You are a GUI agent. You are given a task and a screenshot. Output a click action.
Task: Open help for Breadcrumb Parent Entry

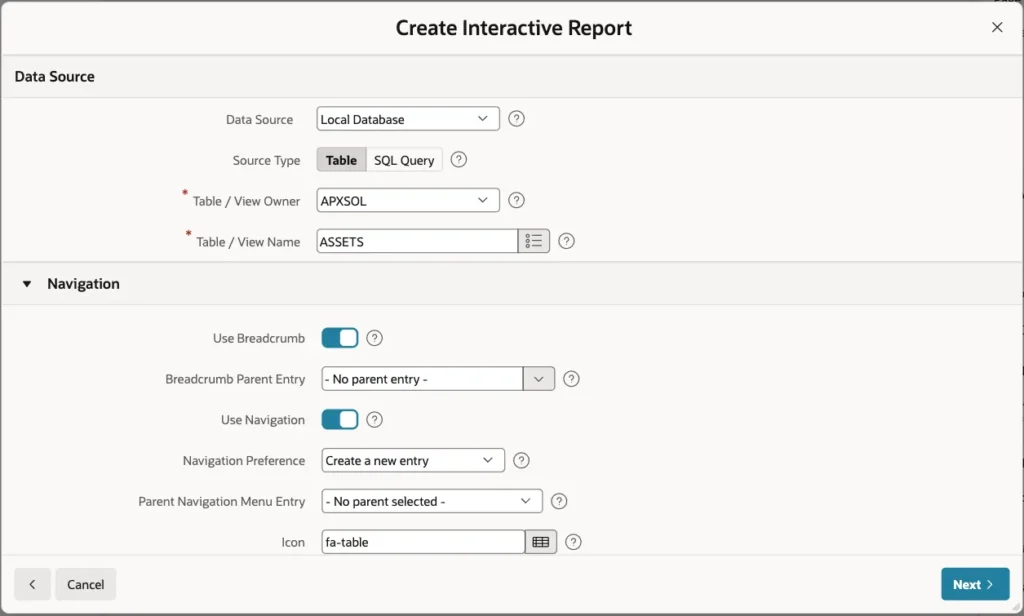(571, 379)
